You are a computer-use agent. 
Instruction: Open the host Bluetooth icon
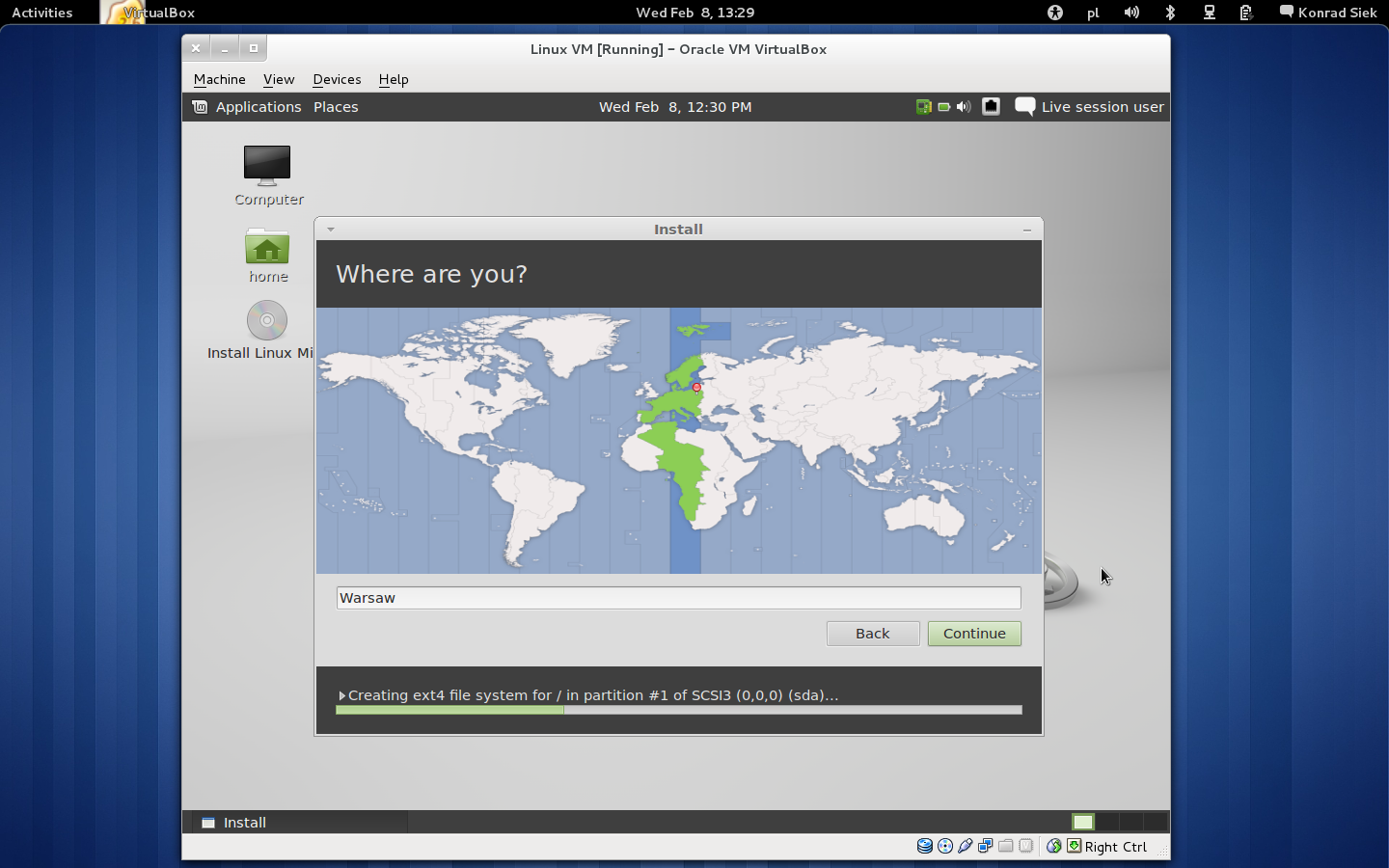[x=1170, y=13]
